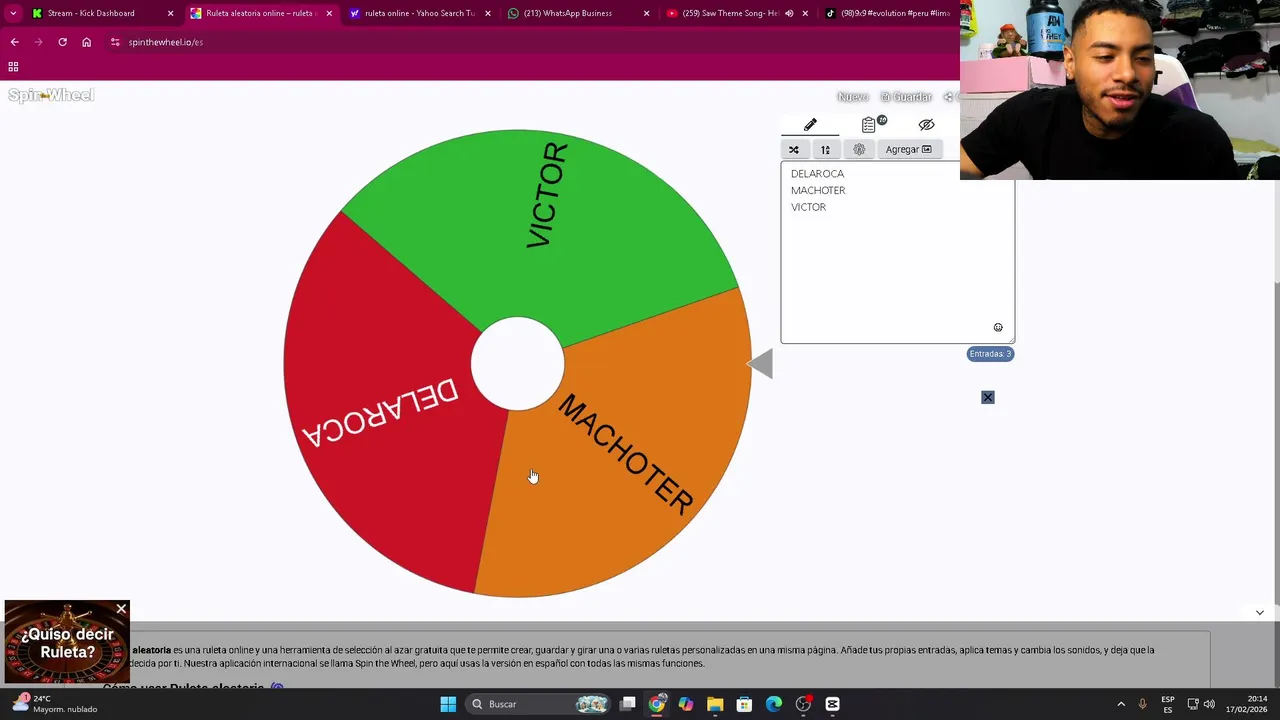This screenshot has width=1280, height=720.
Task: Select the pencil edit entries tab
Action: click(x=810, y=124)
